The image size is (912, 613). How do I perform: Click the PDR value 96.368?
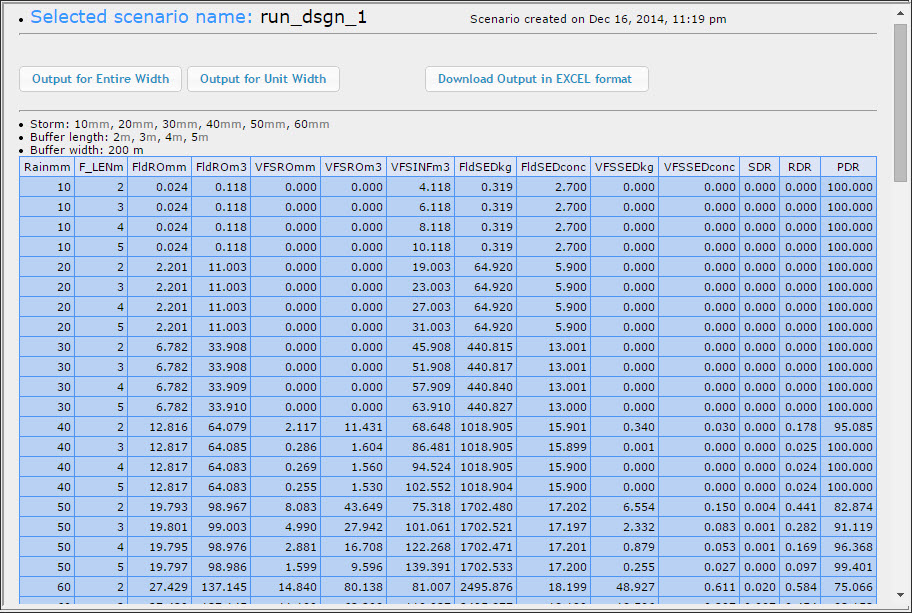[848, 547]
